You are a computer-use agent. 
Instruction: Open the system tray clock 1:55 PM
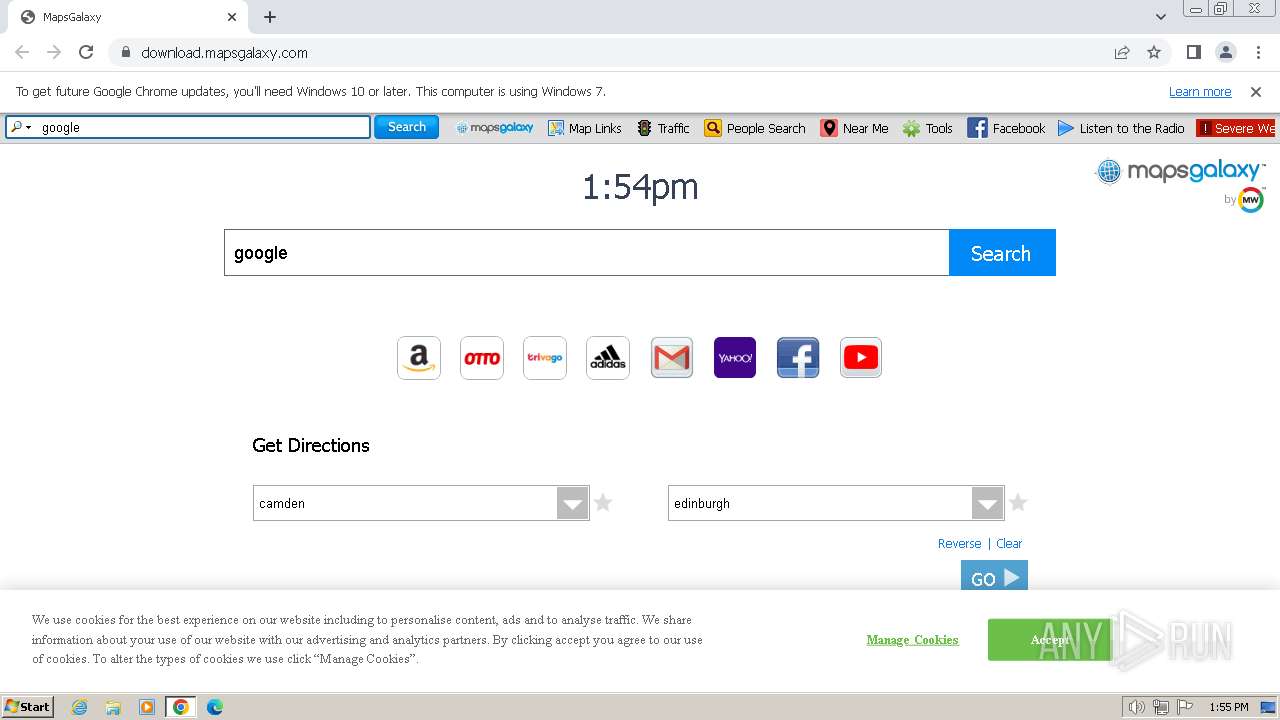[1229, 707]
